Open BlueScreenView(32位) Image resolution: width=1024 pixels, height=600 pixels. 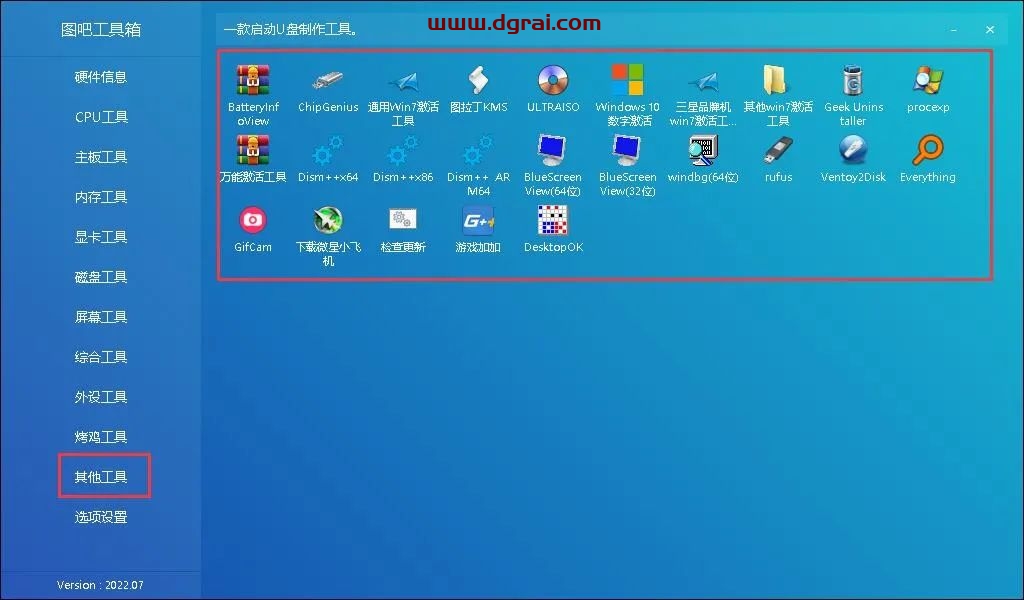628,165
